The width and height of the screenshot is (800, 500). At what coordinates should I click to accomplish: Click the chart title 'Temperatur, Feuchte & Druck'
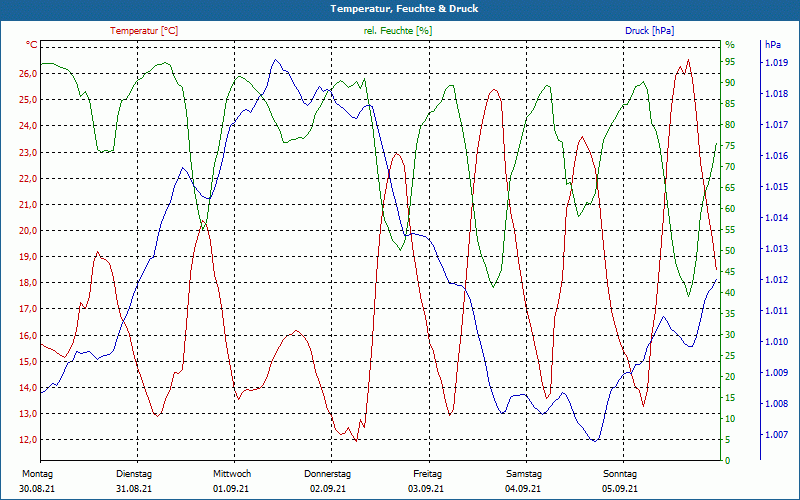pyautogui.click(x=404, y=9)
